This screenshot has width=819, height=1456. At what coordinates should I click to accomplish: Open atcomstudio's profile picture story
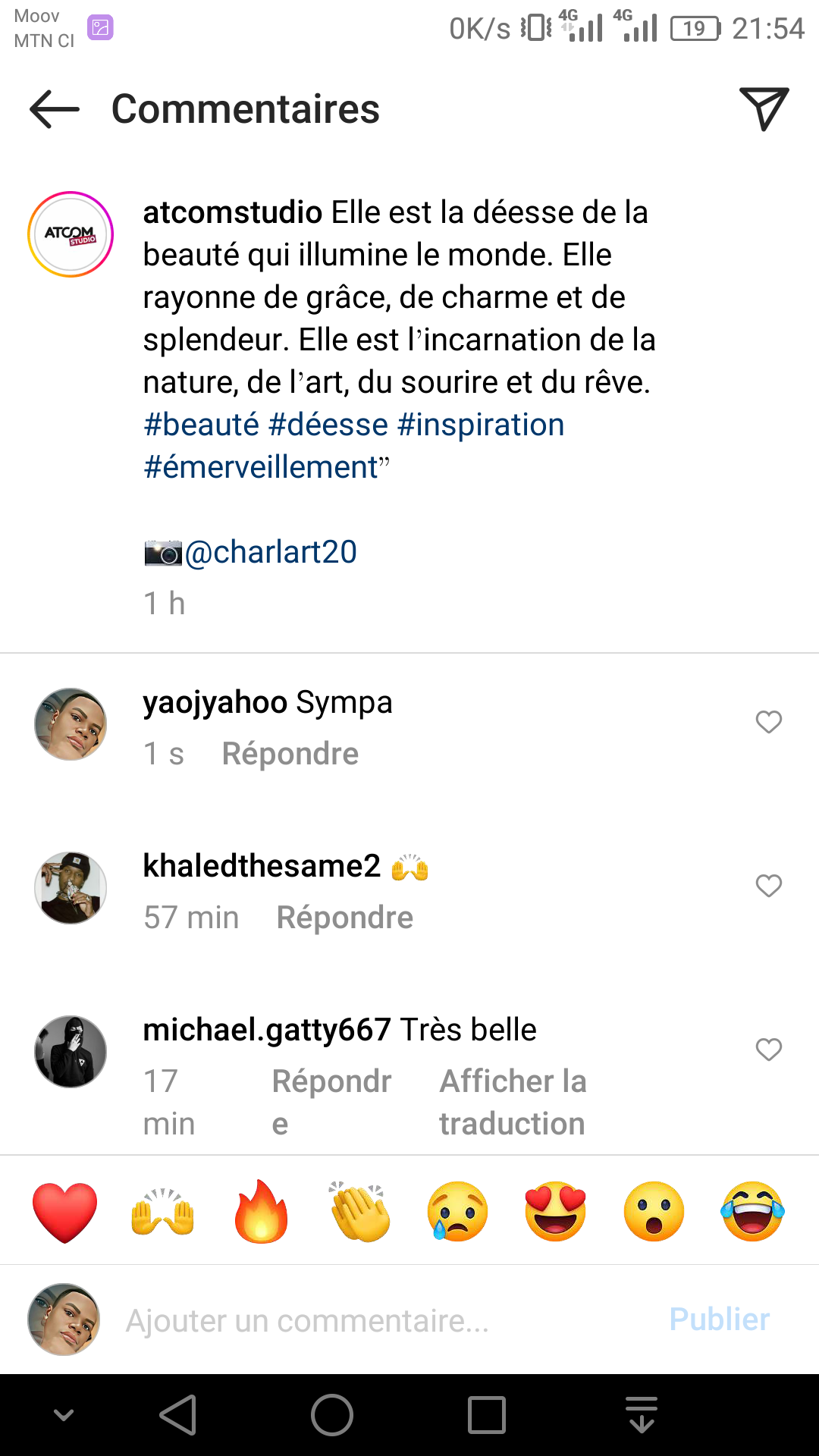click(x=71, y=234)
